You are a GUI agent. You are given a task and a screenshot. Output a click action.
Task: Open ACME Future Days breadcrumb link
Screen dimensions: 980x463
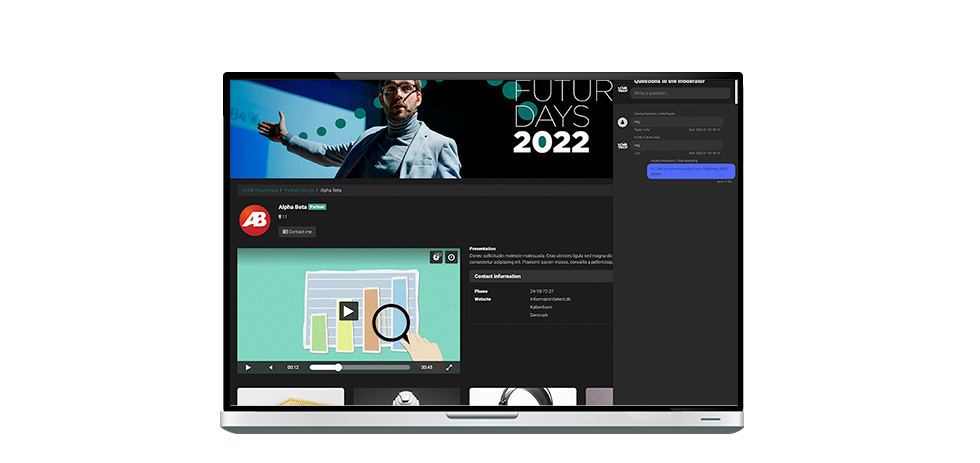[259, 189]
